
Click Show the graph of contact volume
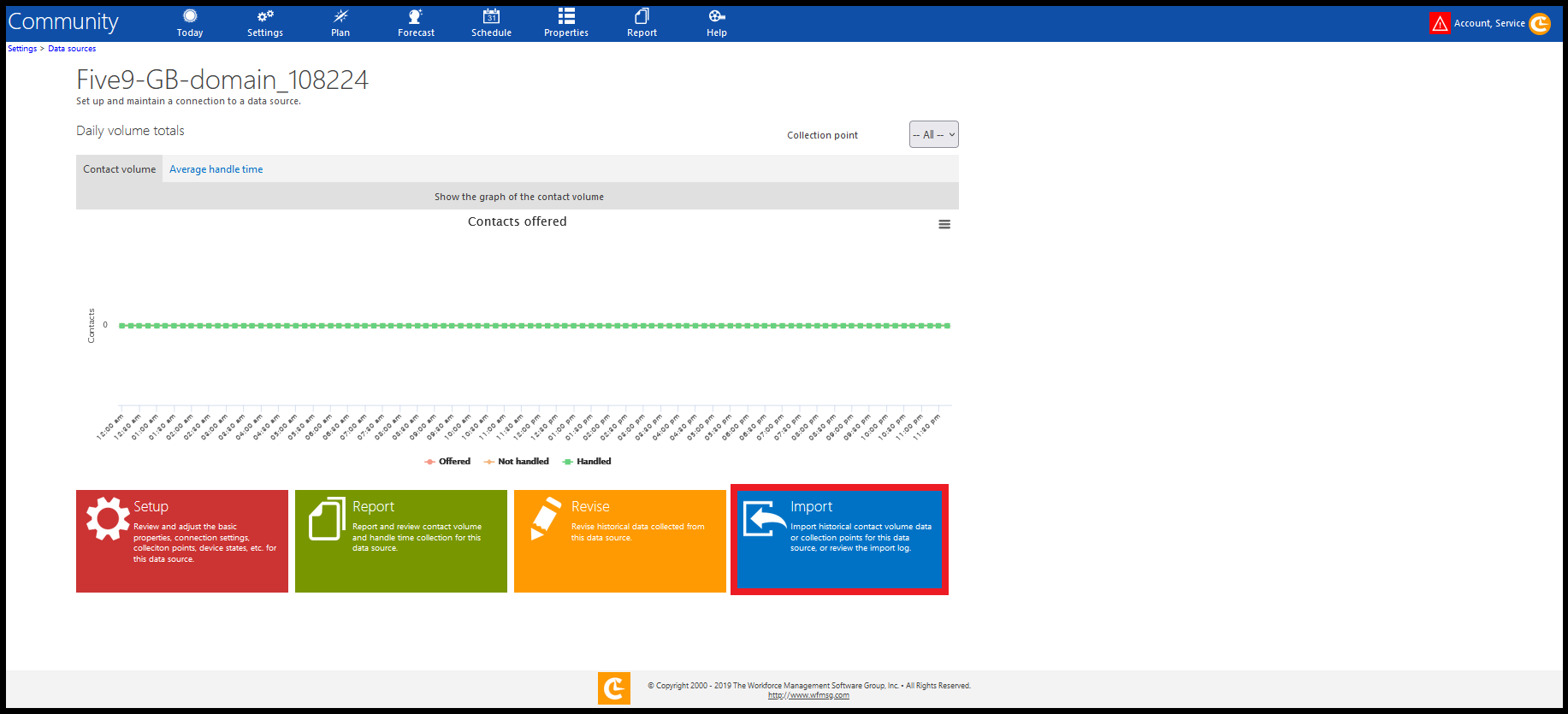518,197
